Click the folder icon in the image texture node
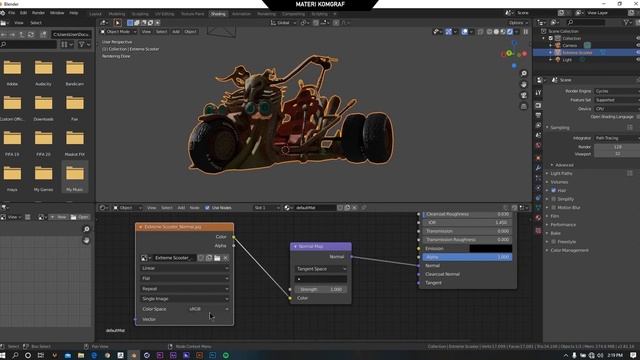640x360 pixels. tap(217, 258)
